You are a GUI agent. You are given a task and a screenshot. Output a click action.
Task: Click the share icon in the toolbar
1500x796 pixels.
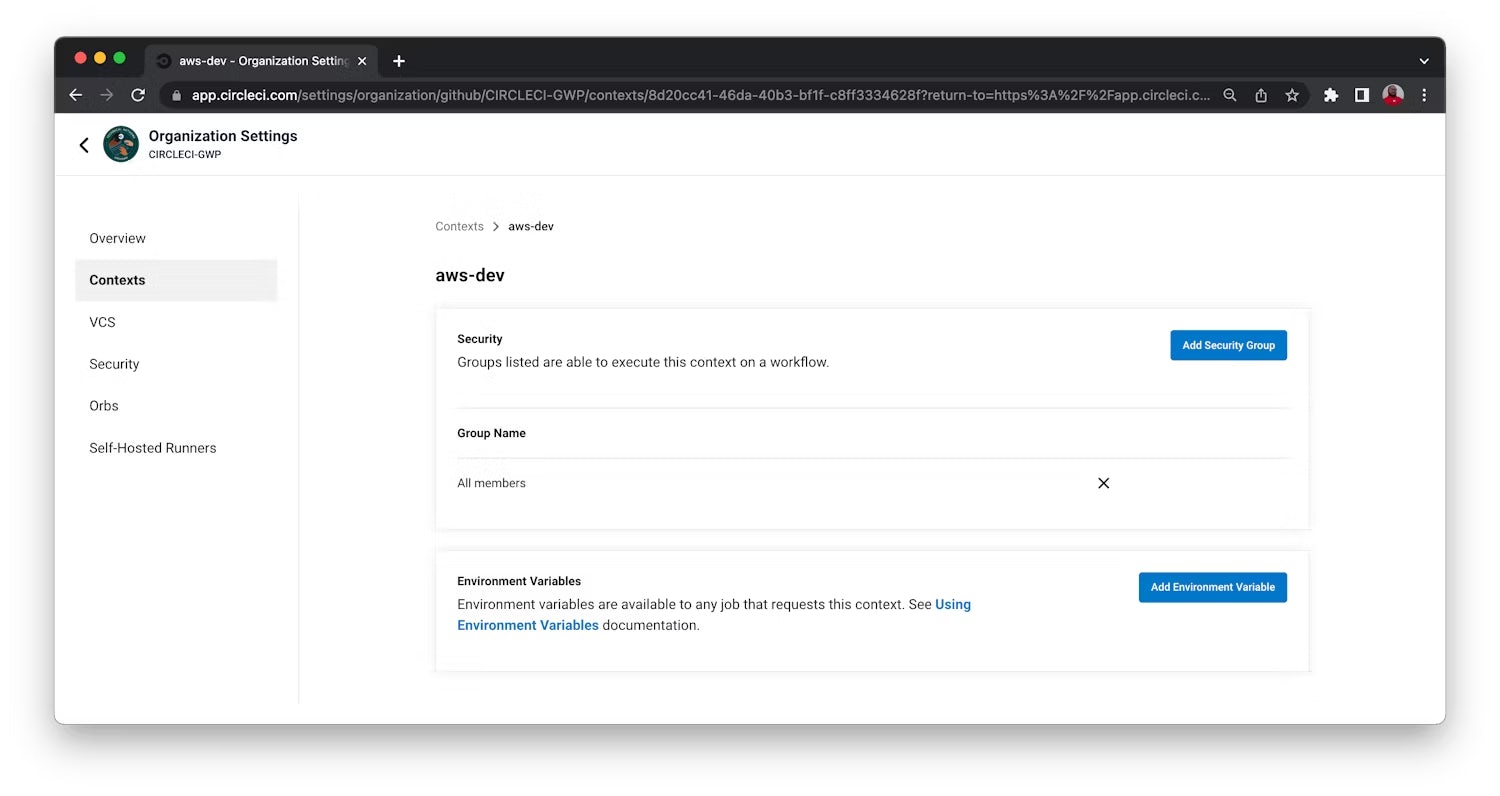(1261, 95)
